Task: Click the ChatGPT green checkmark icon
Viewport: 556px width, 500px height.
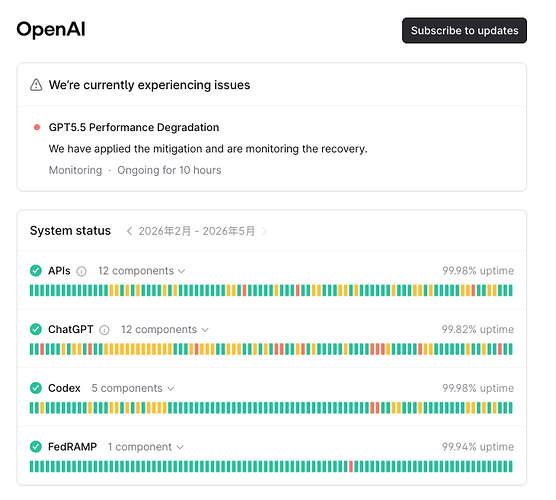Action: [x=35, y=329]
